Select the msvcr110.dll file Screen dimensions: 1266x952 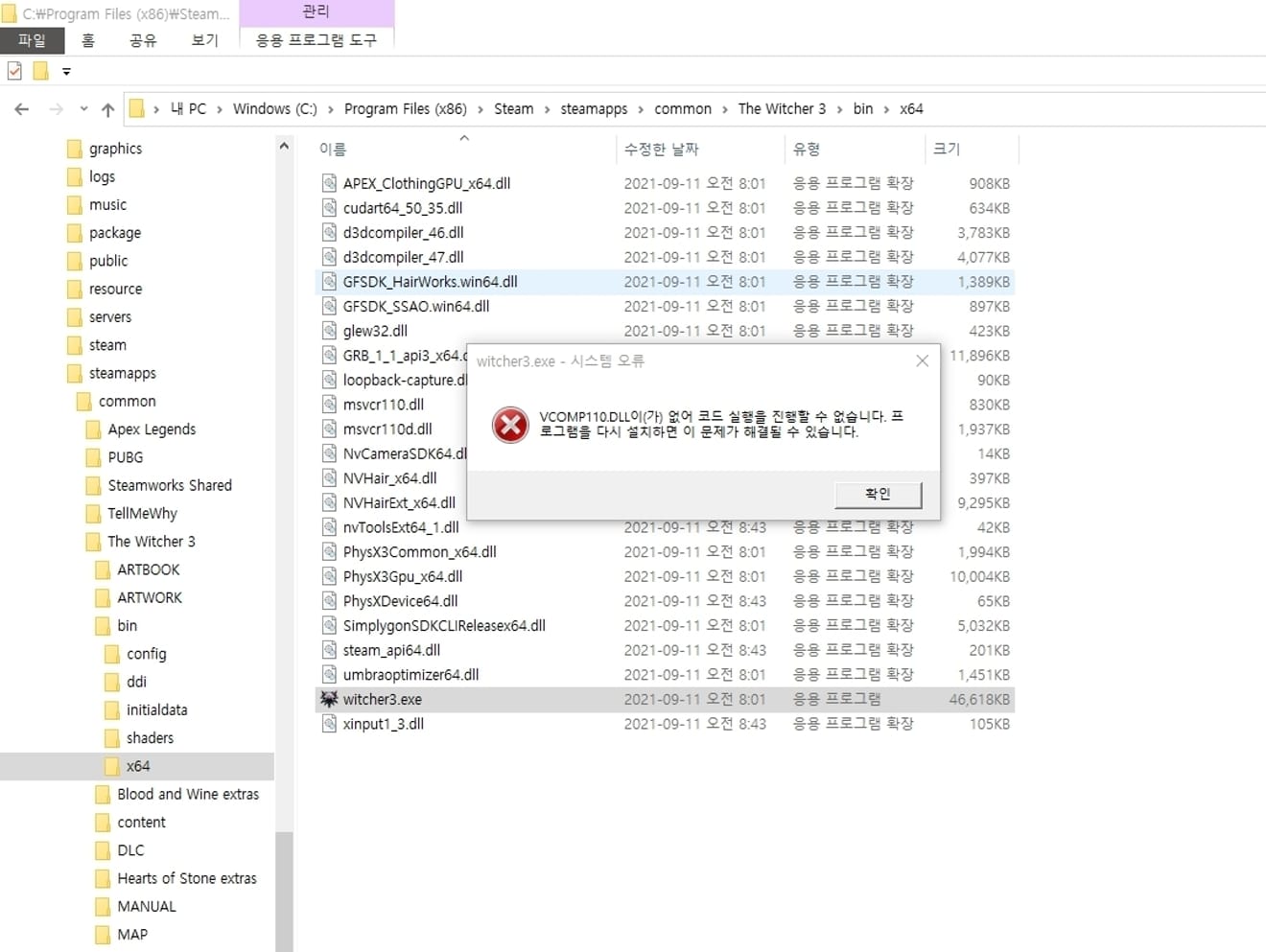click(x=384, y=405)
